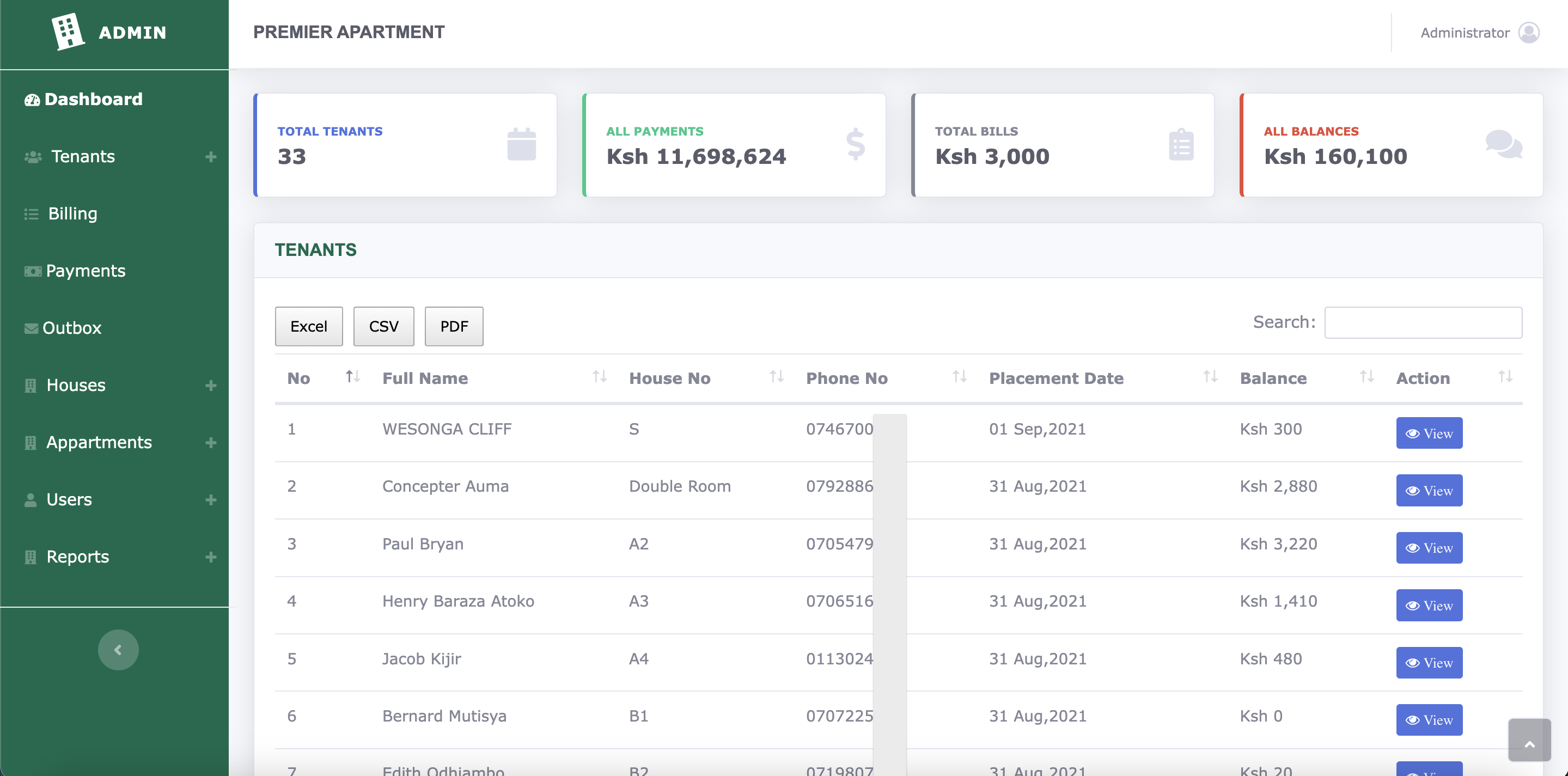Open Outbox via the envelope icon
This screenshot has width=1568, height=776.
pos(30,328)
